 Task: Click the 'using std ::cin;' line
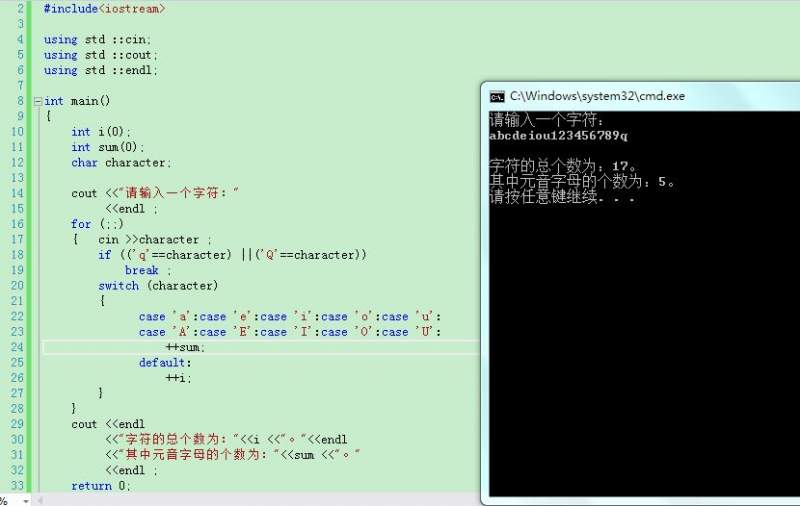(97, 40)
